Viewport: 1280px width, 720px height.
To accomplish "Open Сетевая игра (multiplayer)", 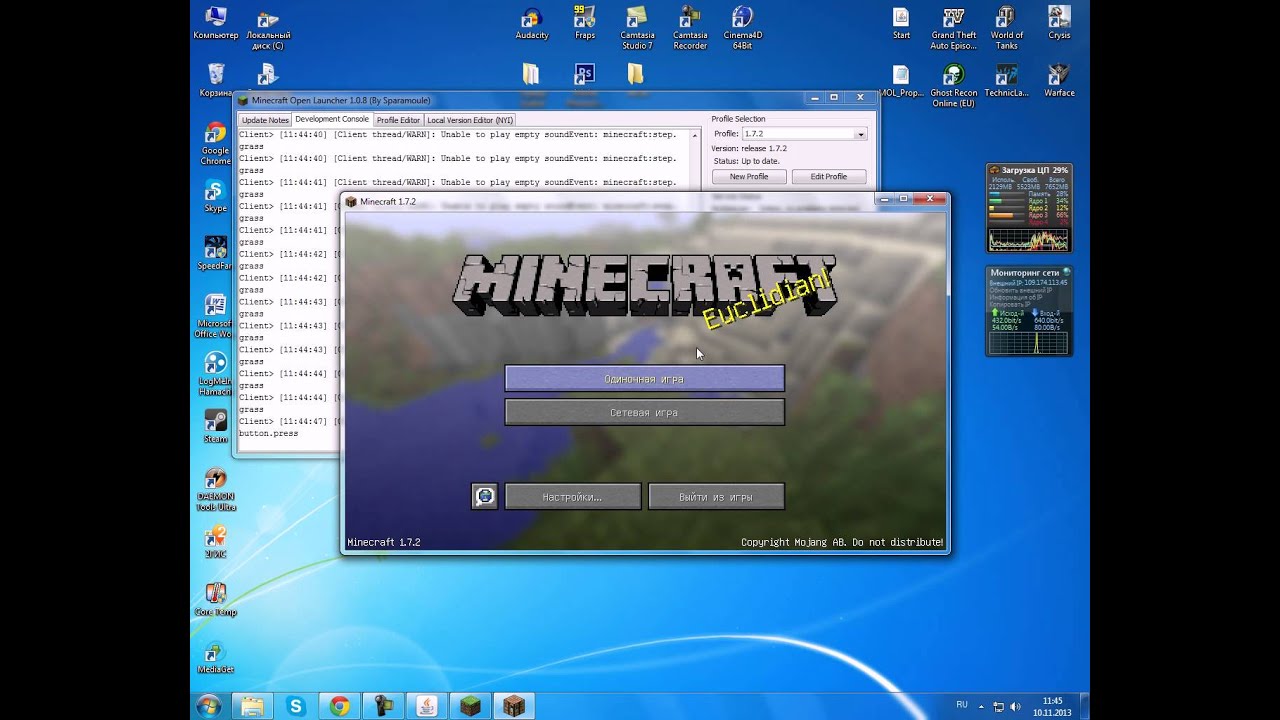I will (x=644, y=412).
